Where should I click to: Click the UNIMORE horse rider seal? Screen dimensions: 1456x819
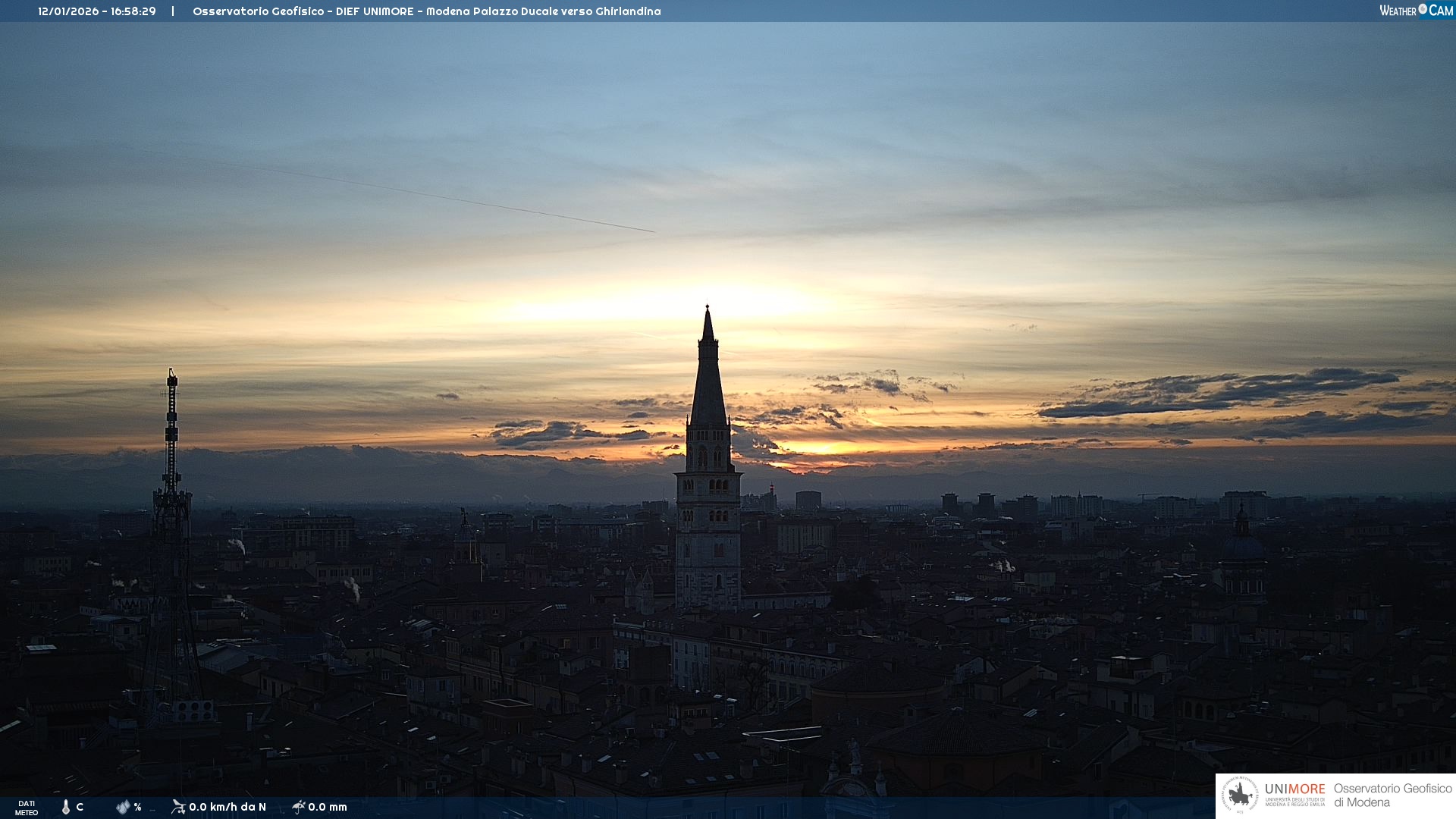(x=1240, y=795)
